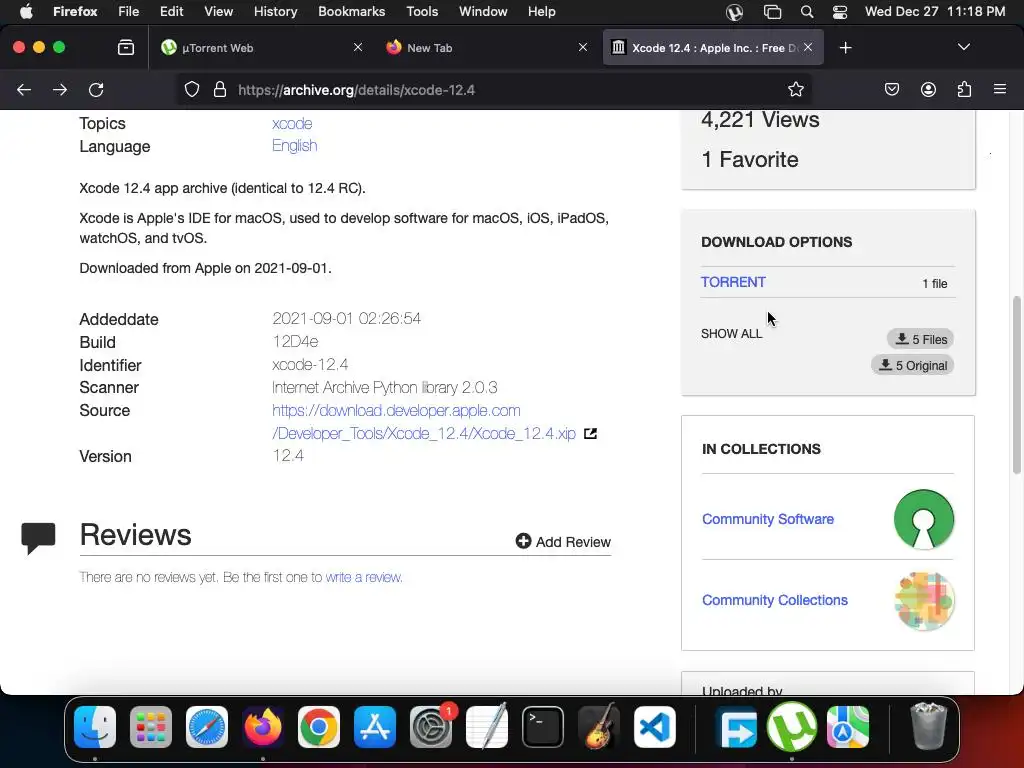Click the page vertical scrollbar thumb
1024x768 pixels.
tap(1016, 385)
